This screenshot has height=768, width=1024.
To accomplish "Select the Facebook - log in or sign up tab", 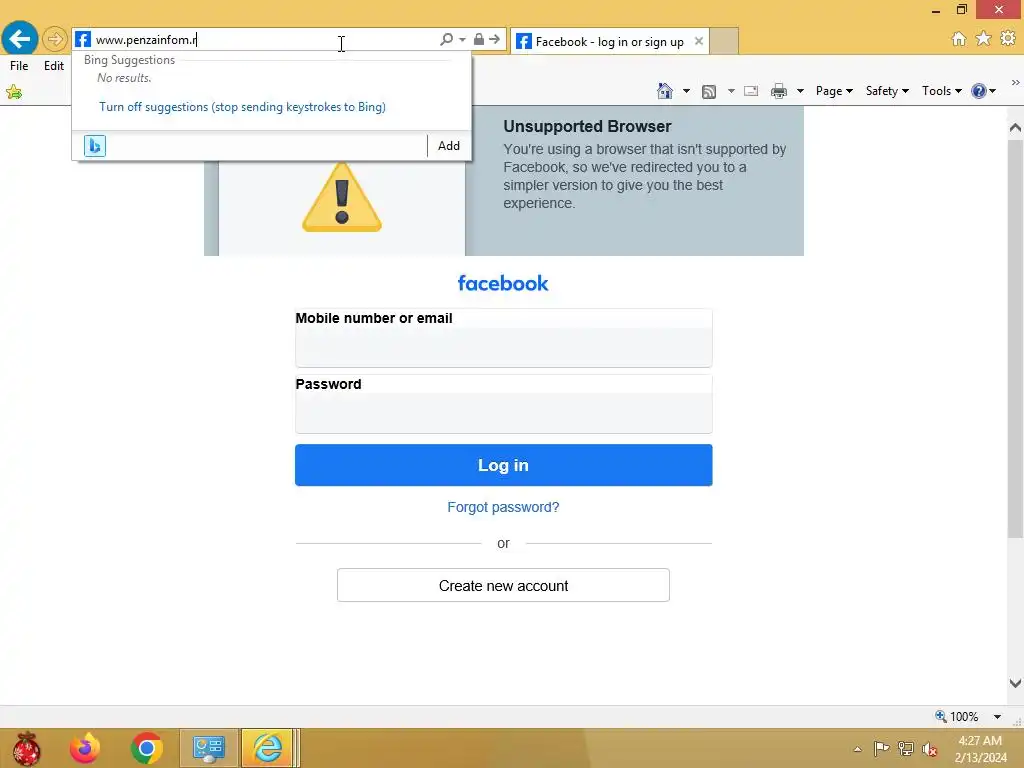I will click(x=609, y=42).
